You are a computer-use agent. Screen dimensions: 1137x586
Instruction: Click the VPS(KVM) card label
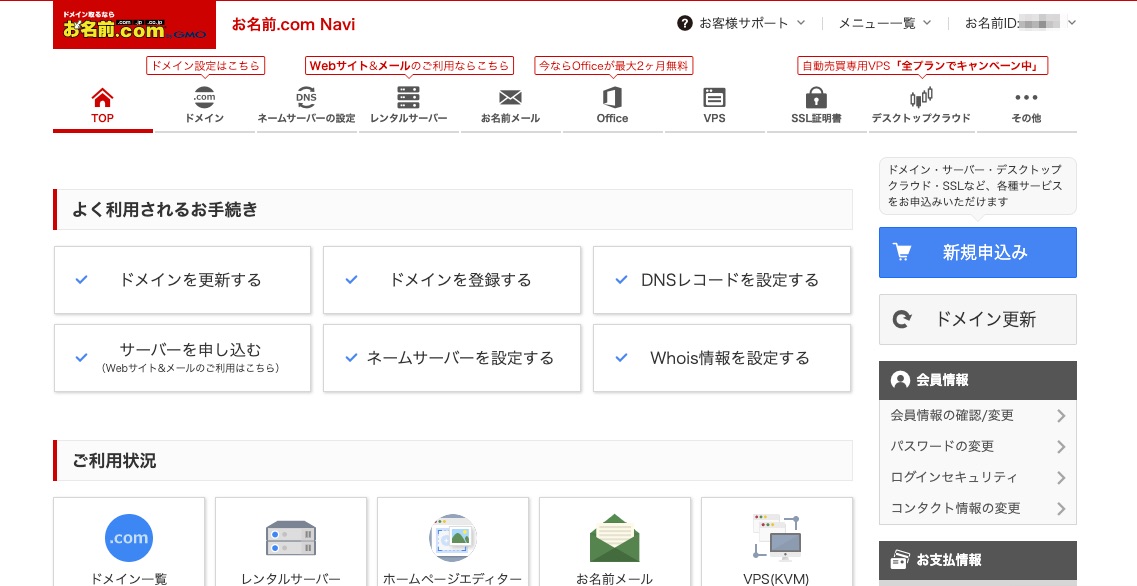pyautogui.click(x=777, y=579)
